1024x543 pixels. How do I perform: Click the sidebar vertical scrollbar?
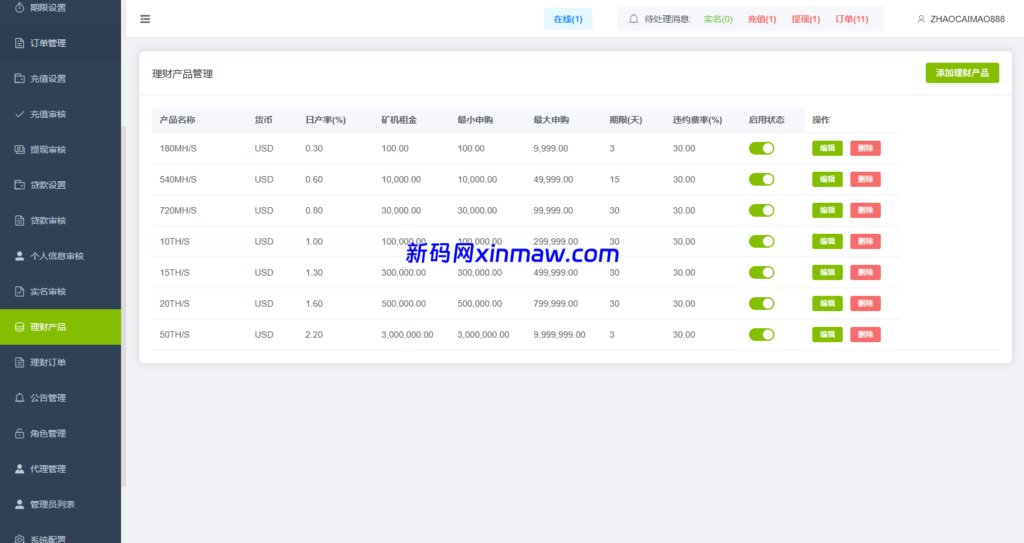123,307
